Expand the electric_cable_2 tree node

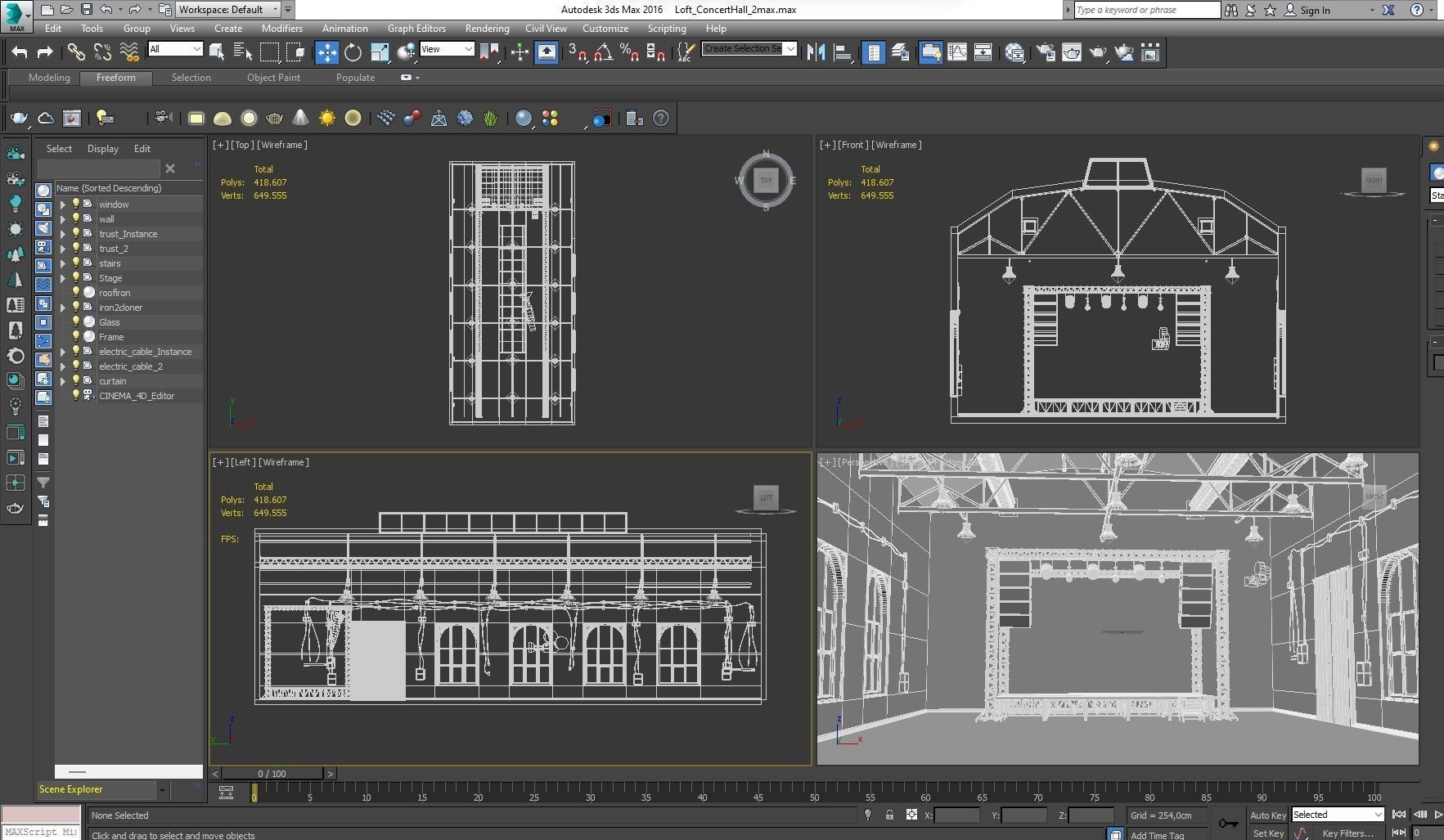[x=63, y=366]
